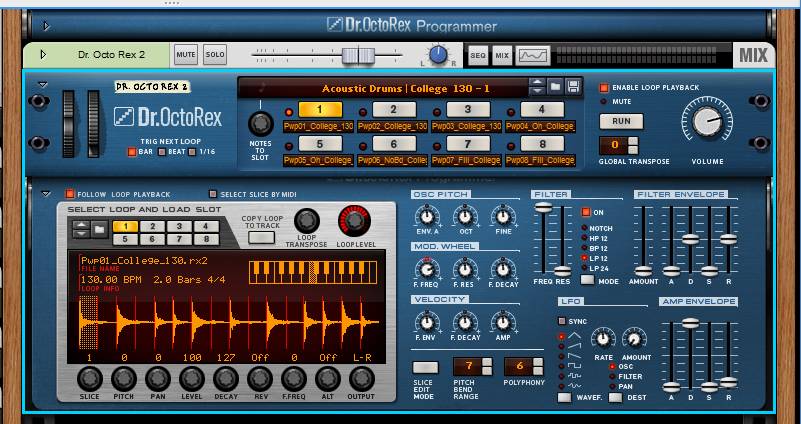Screen dimensions: 801x424
Task: Click the Velocity Amp knob
Action: click(x=503, y=322)
